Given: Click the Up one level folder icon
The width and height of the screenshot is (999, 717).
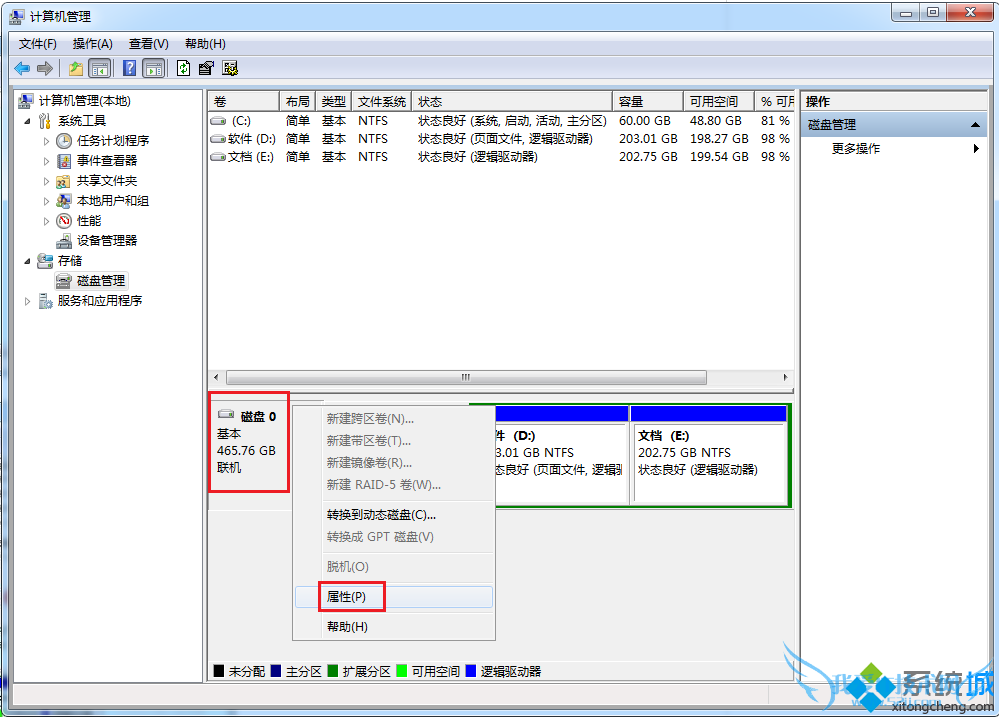Looking at the screenshot, I should coord(76,68).
